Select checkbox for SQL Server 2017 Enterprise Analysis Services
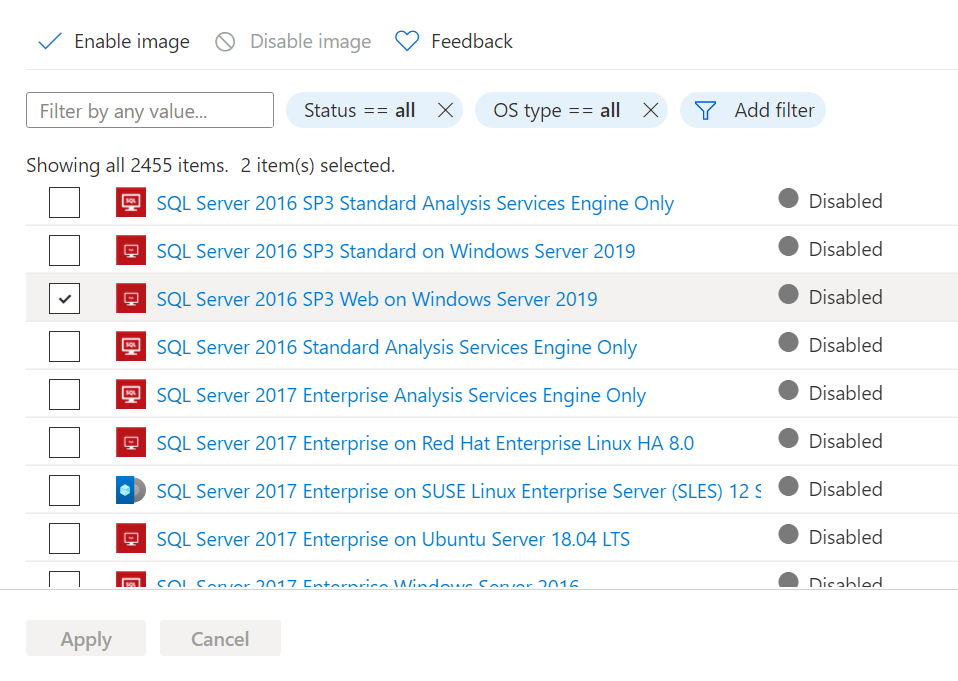 tap(64, 394)
